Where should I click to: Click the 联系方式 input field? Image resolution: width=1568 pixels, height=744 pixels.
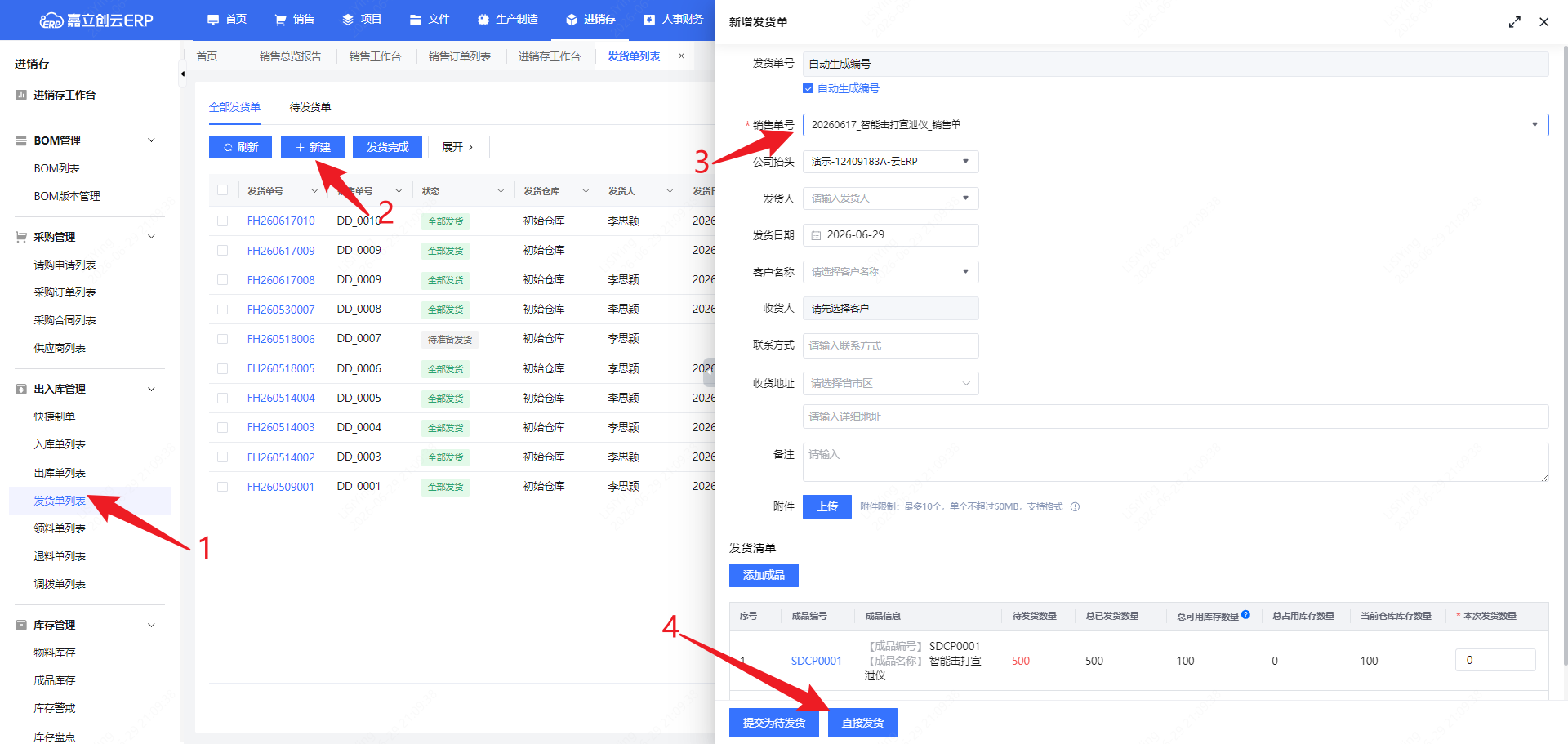point(890,345)
